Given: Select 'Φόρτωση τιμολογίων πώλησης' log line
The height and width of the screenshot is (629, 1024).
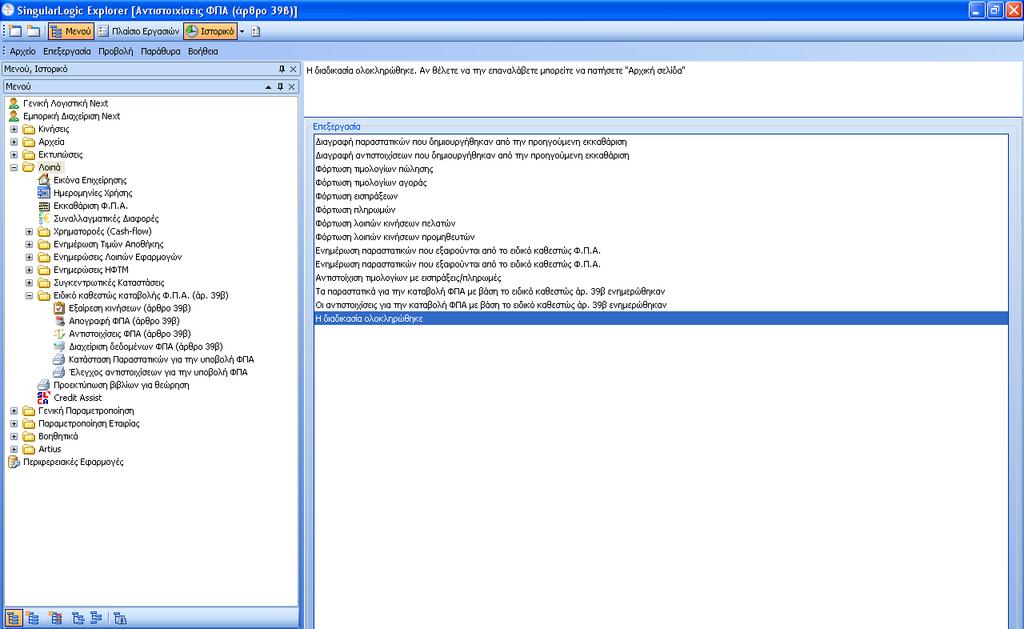Looking at the screenshot, I should [x=661, y=169].
